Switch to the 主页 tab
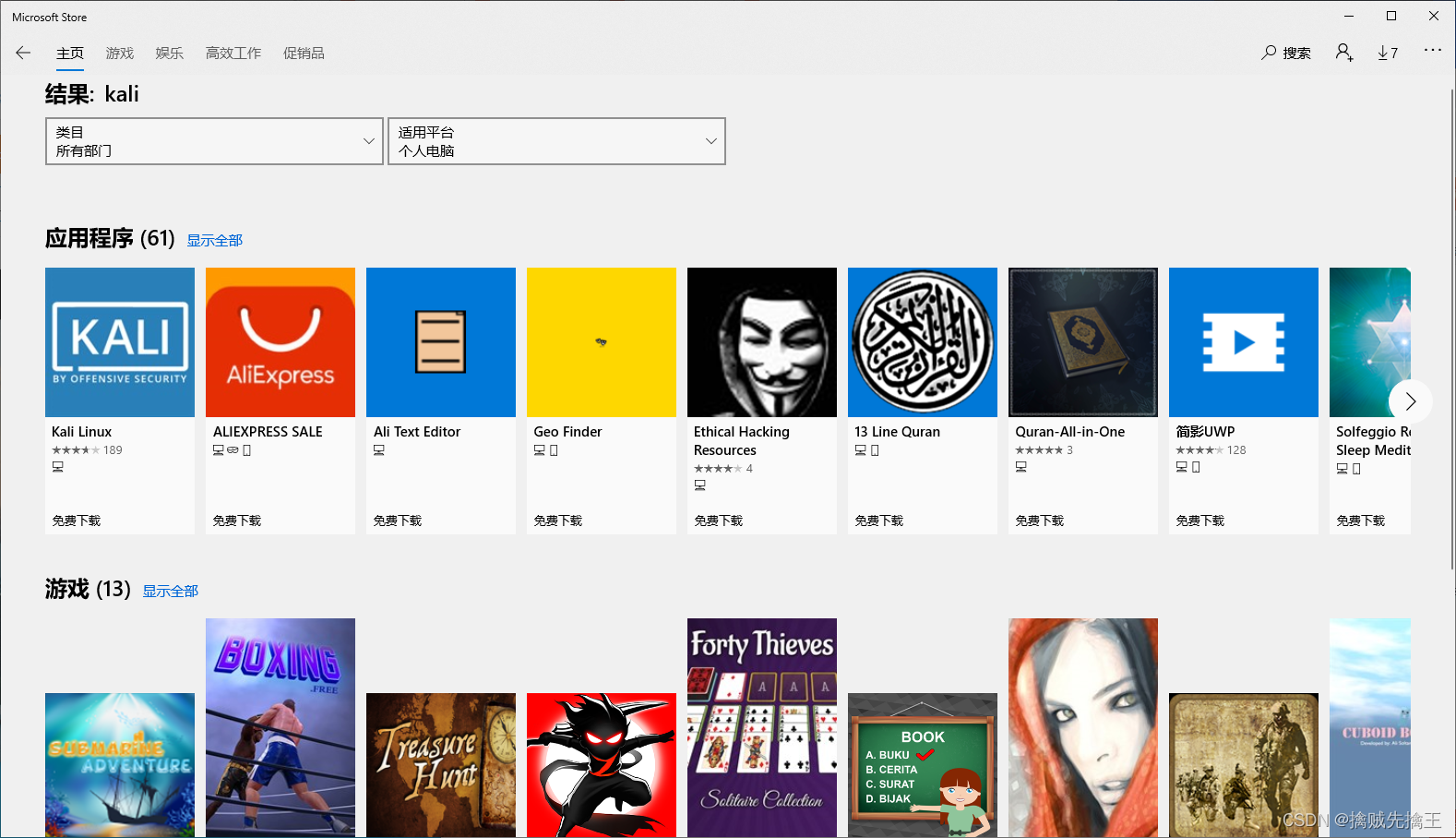This screenshot has height=838, width=1456. pos(70,54)
